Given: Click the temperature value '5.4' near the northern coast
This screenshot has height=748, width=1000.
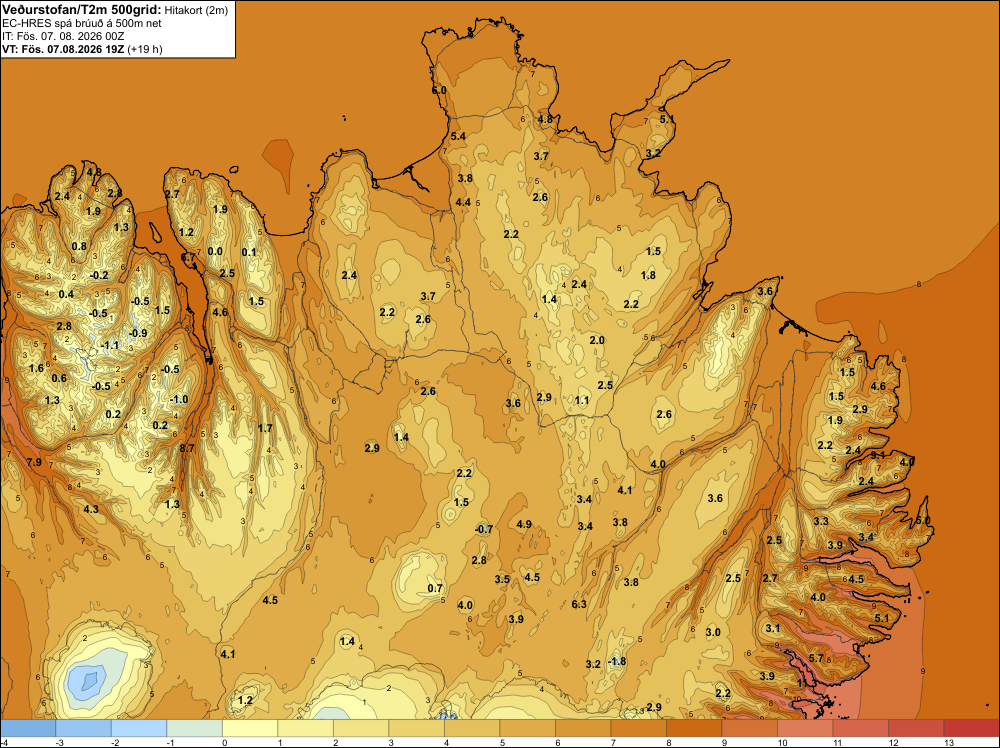Looking at the screenshot, I should (458, 136).
